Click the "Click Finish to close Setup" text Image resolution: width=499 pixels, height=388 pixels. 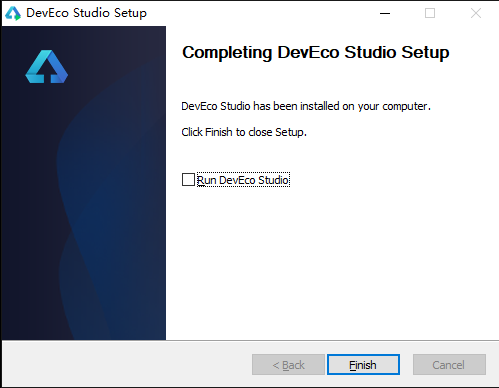(244, 132)
